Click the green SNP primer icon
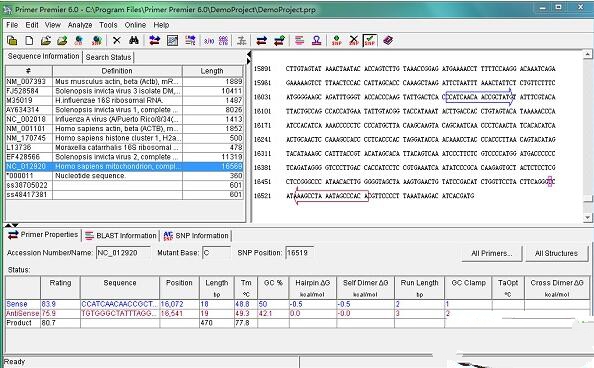 point(336,40)
